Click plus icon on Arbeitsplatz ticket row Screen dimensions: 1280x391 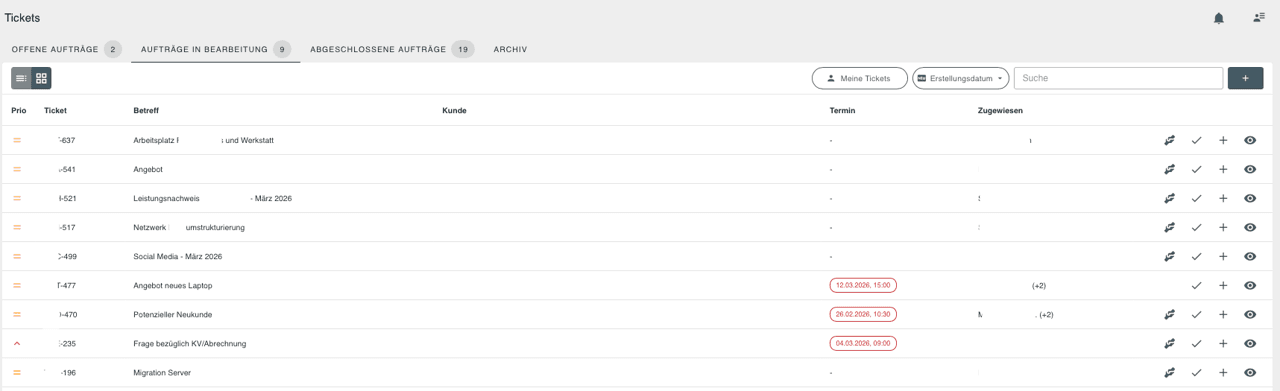pos(1223,141)
